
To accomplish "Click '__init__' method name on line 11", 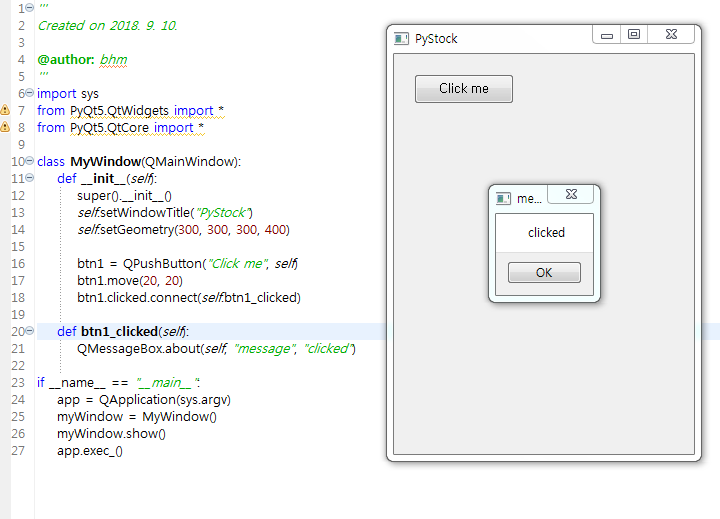I will pos(103,179).
